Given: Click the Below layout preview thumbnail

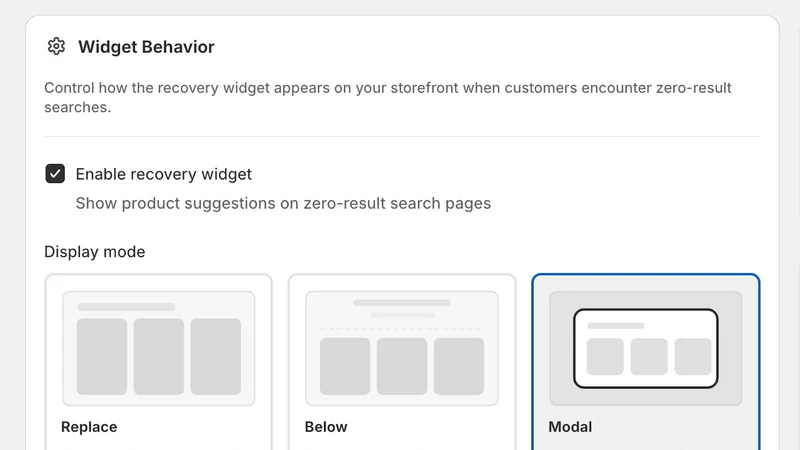Looking at the screenshot, I should [402, 348].
